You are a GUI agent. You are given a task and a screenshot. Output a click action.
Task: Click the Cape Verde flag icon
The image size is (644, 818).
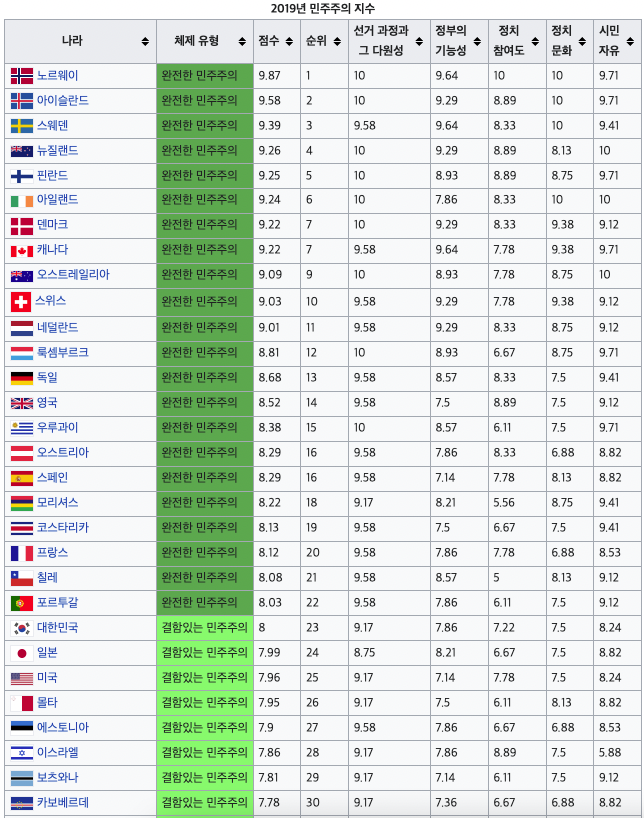pyautogui.click(x=21, y=803)
